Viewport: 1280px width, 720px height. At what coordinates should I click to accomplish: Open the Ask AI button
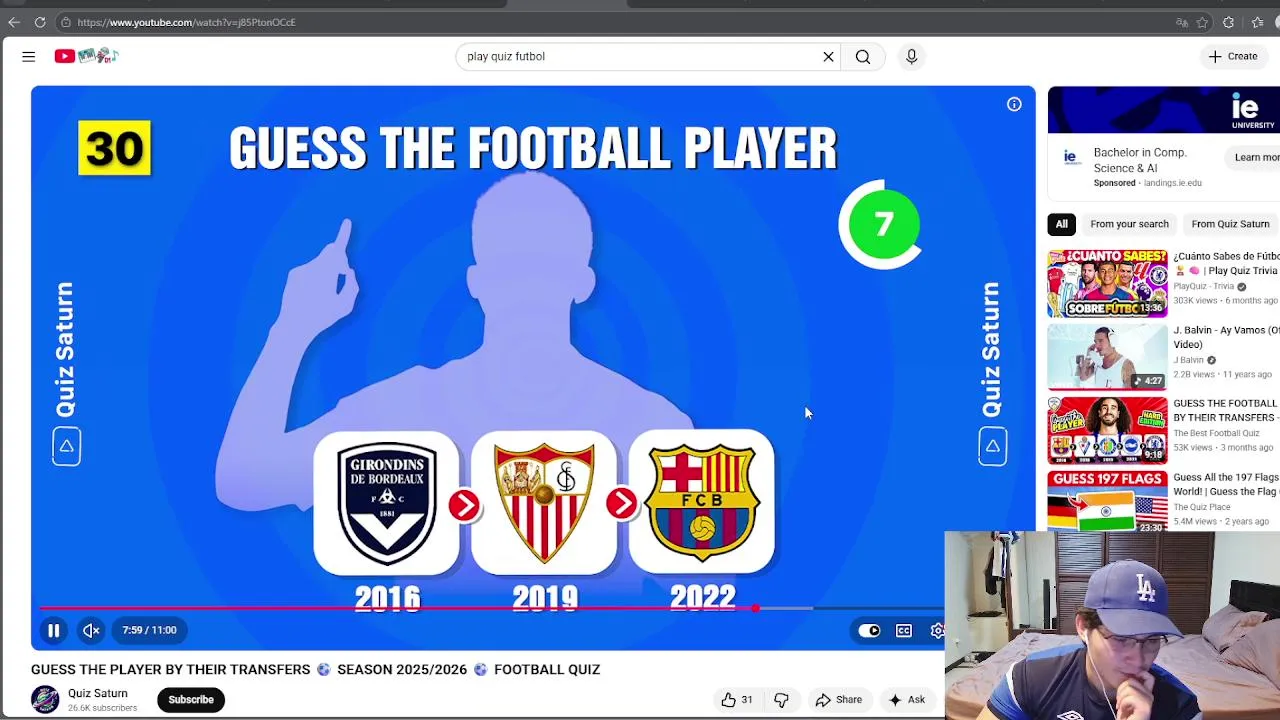[x=906, y=700]
